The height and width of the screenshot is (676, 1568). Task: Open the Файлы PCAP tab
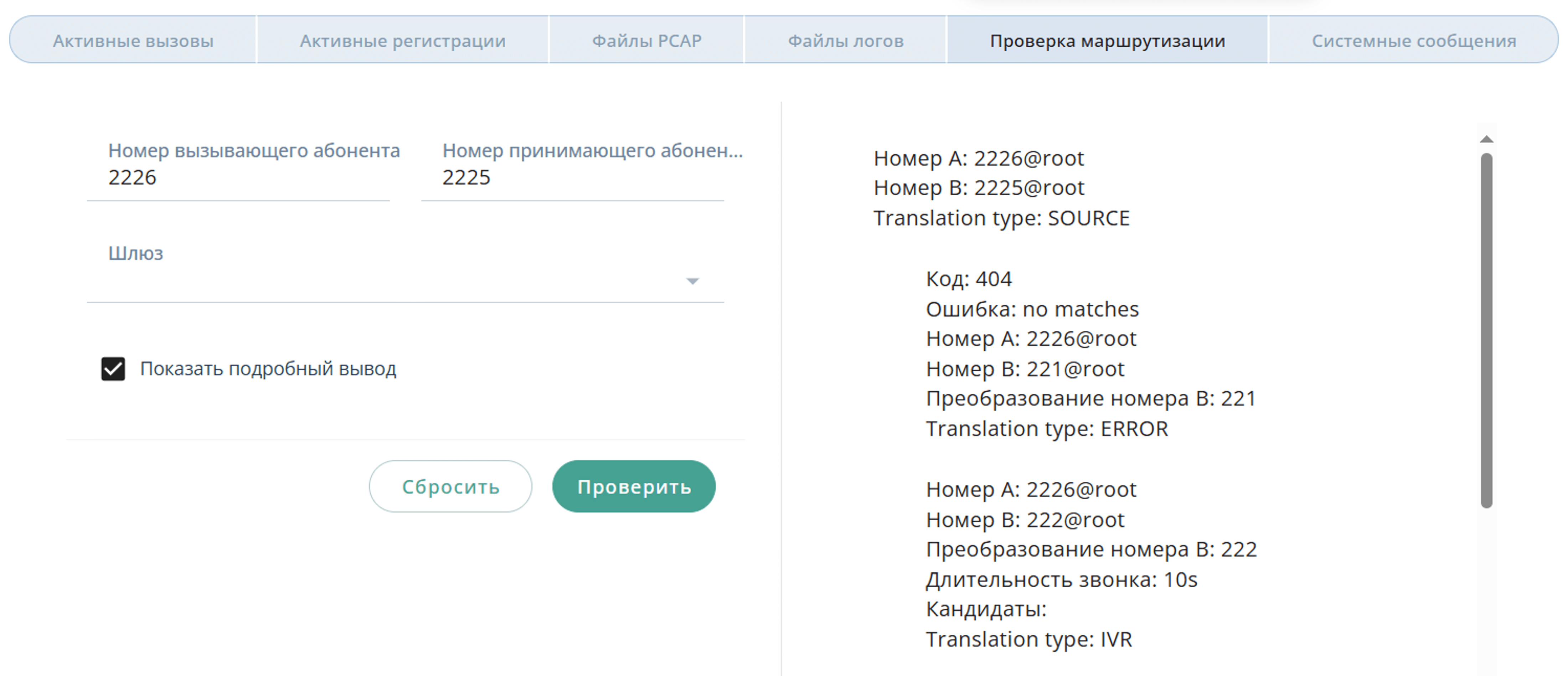[646, 41]
